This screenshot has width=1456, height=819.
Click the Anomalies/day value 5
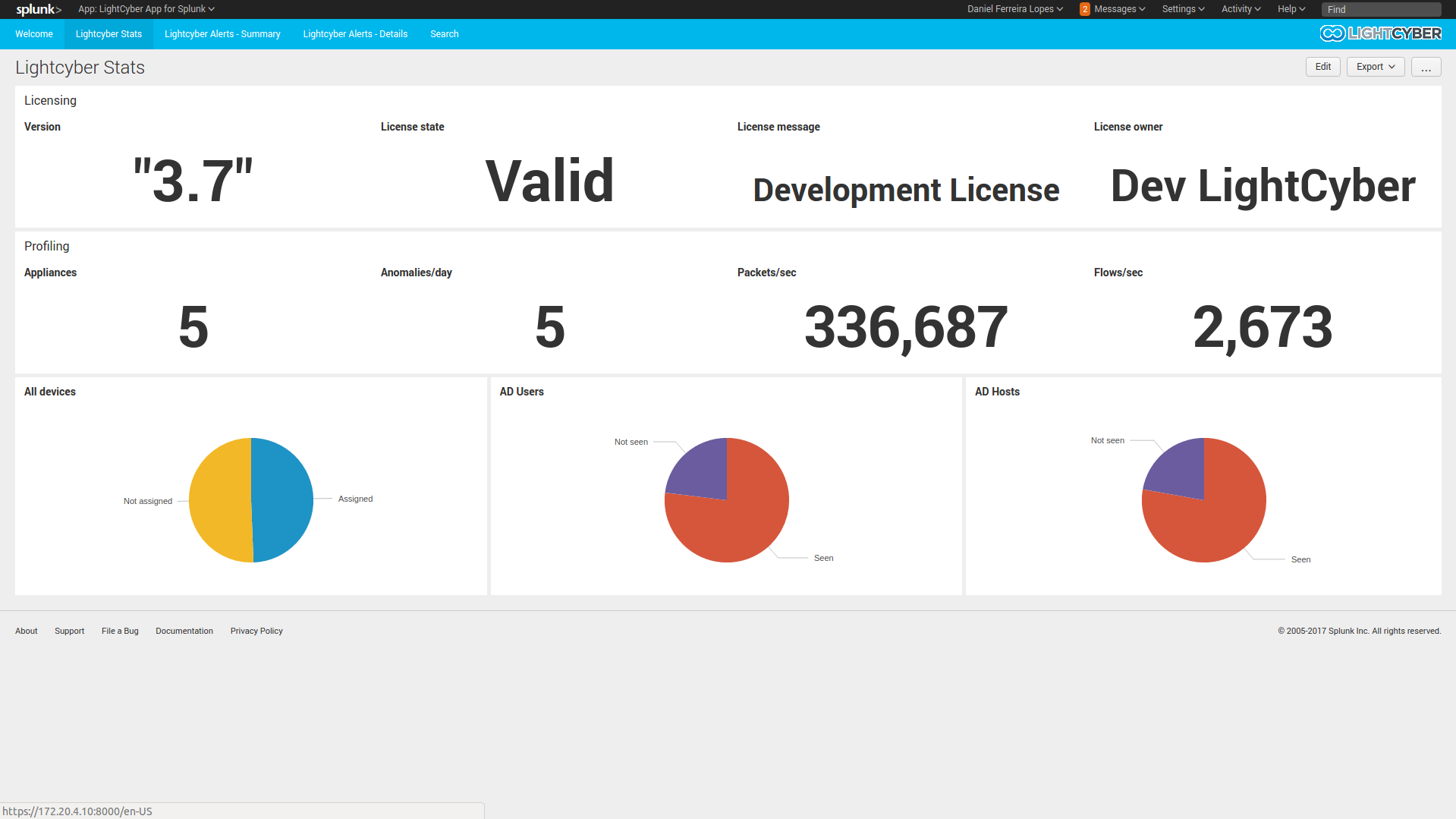pos(550,327)
